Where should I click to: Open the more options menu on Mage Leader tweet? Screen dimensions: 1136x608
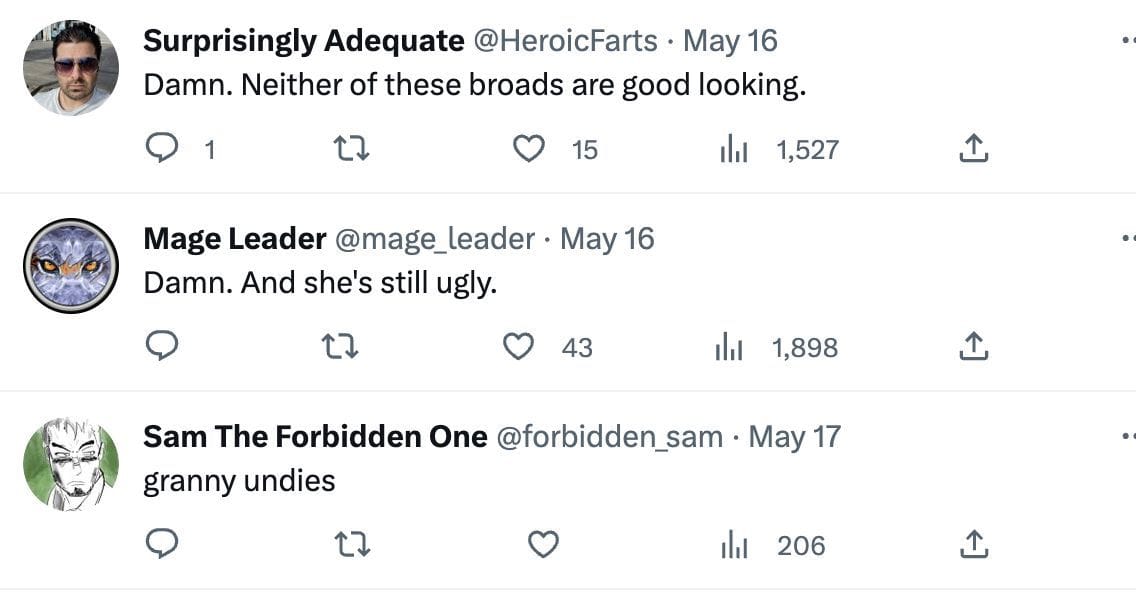(1127, 239)
